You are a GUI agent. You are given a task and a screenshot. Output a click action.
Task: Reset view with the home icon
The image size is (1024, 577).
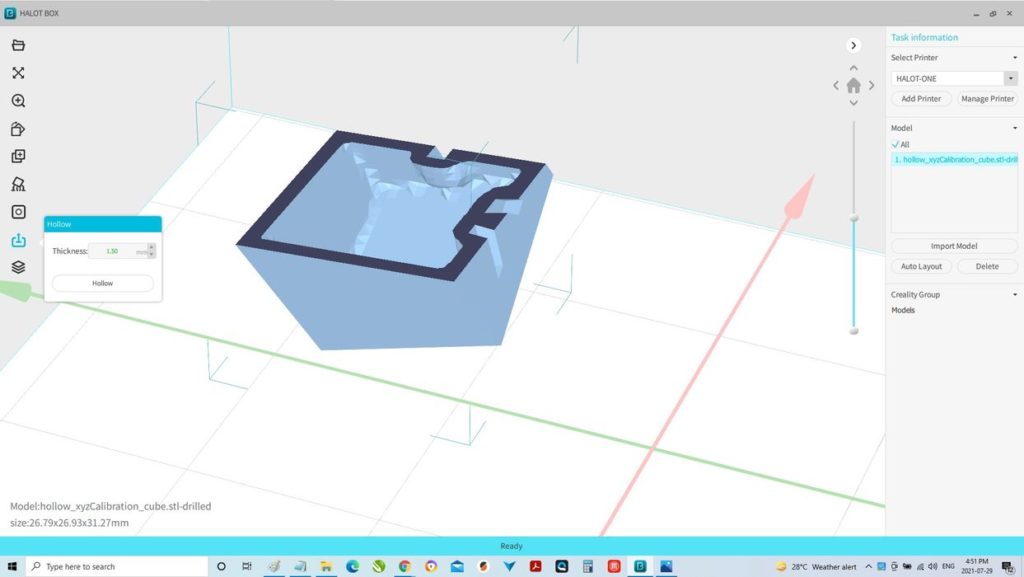click(x=853, y=85)
